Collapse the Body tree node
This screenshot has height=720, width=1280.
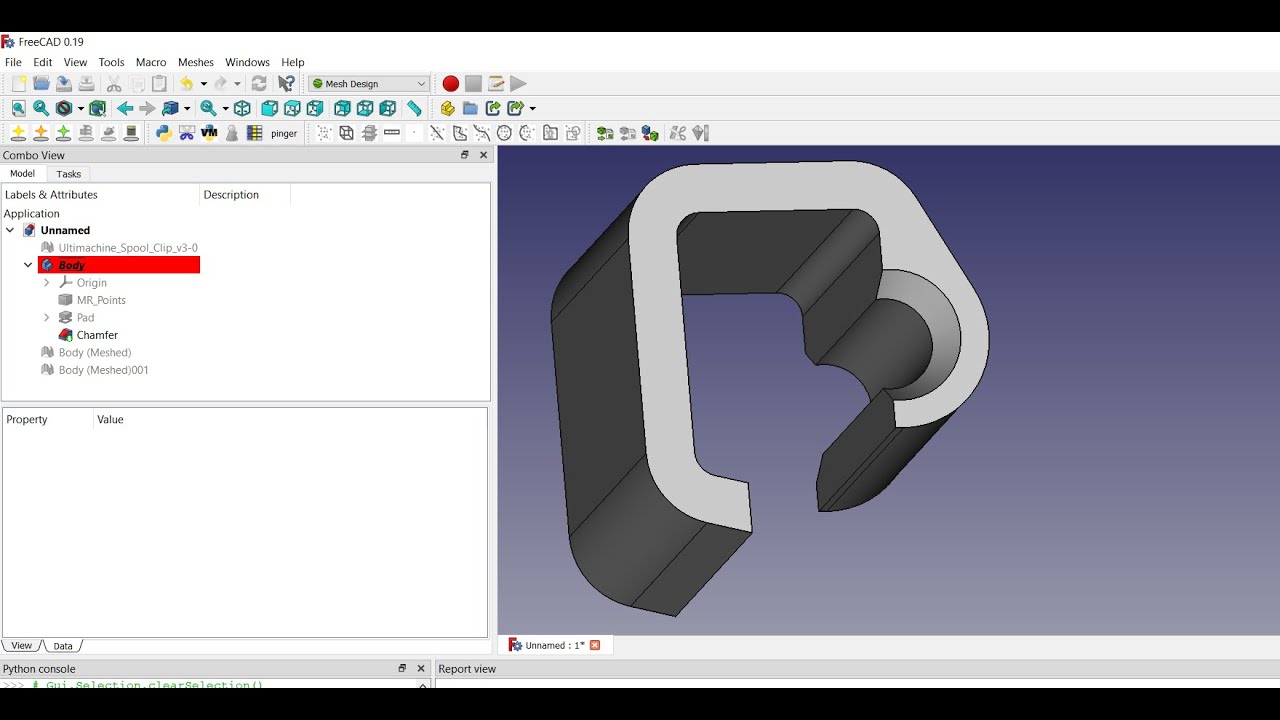(x=28, y=265)
